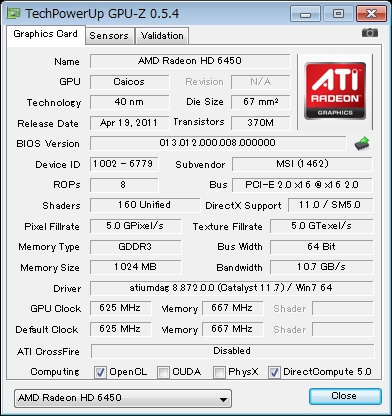Click the DirectX Support field 11.0 / SM5.0

330,205
